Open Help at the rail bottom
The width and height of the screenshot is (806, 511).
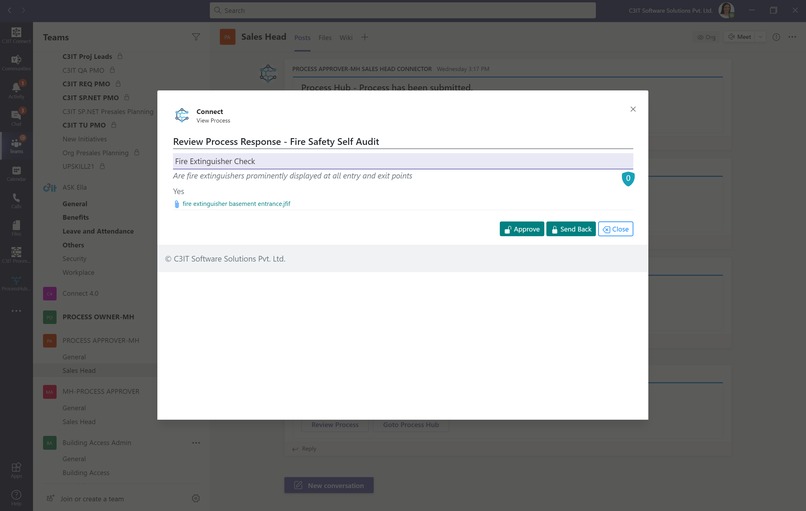16,497
